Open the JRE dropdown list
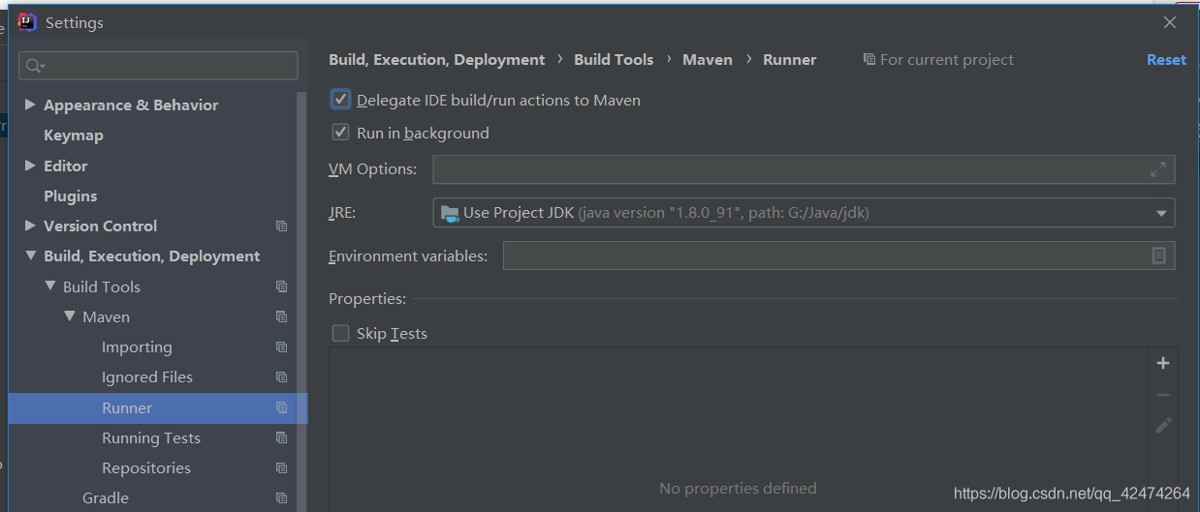Viewport: 1200px width, 512px height. (x=1161, y=213)
